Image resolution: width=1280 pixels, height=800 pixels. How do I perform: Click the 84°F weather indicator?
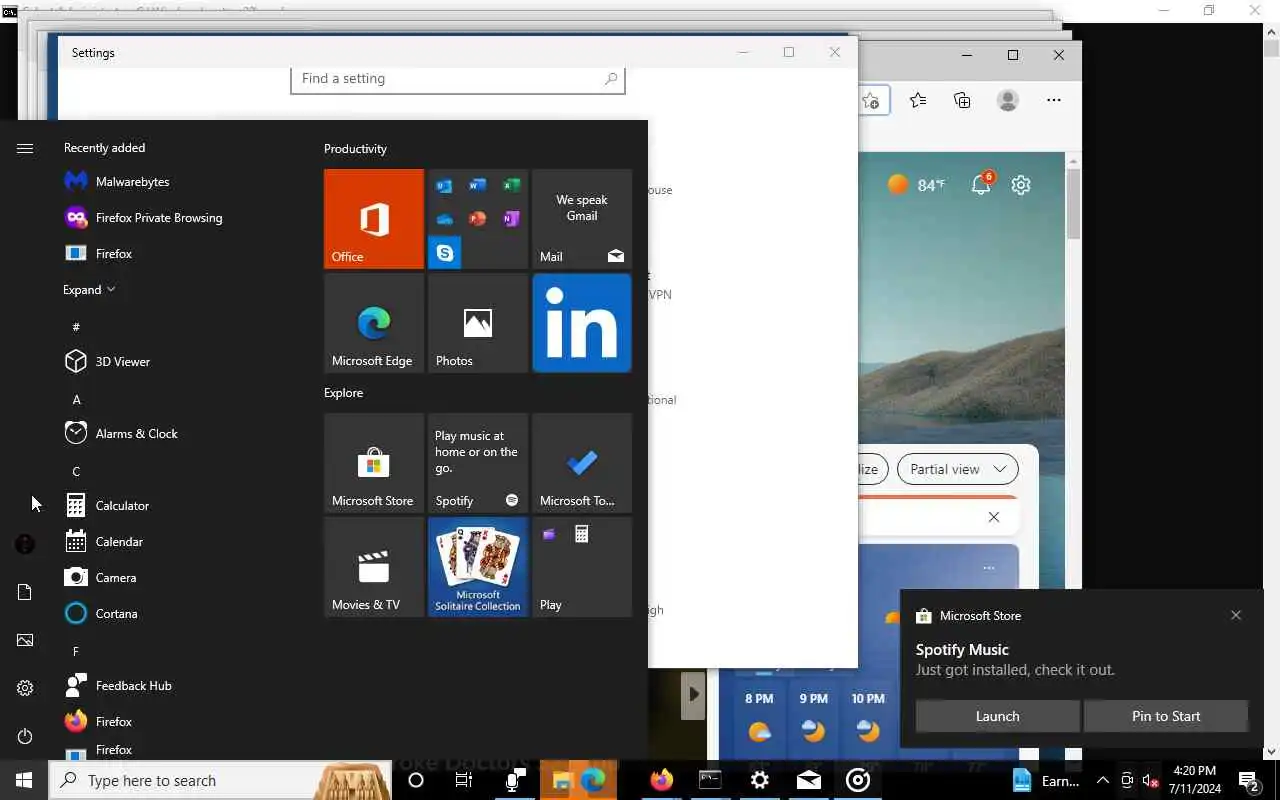pyautogui.click(x=916, y=184)
